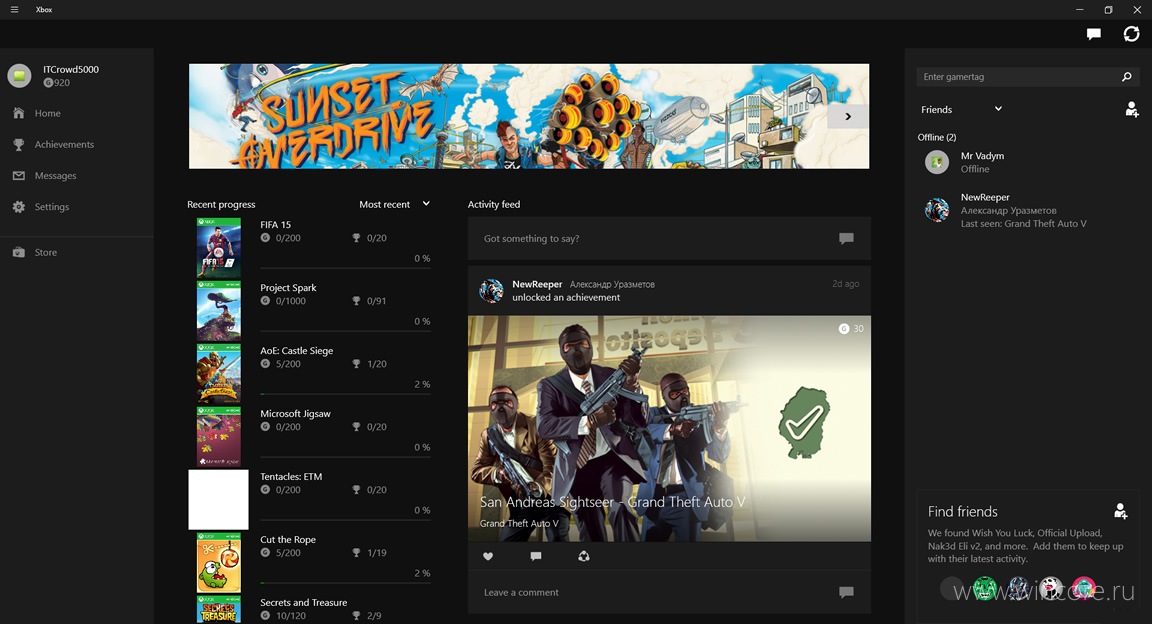Click 'San Andreas Sightseer' achievement title
The width and height of the screenshot is (1152, 624).
click(x=612, y=502)
